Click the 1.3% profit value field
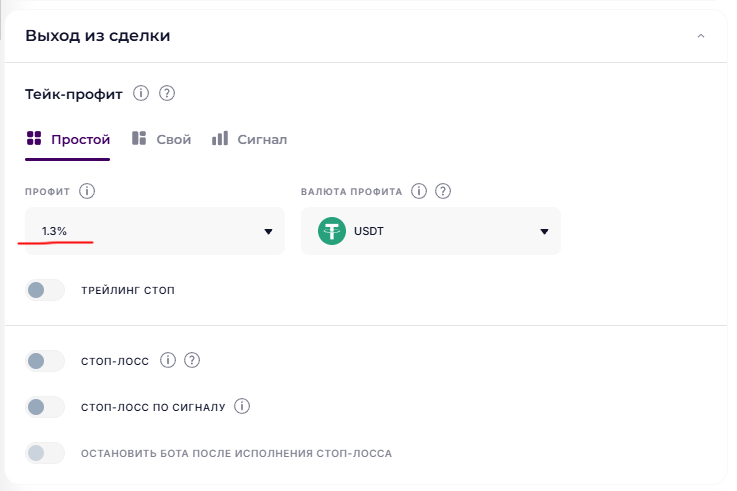This screenshot has height=491, width=737. point(155,231)
